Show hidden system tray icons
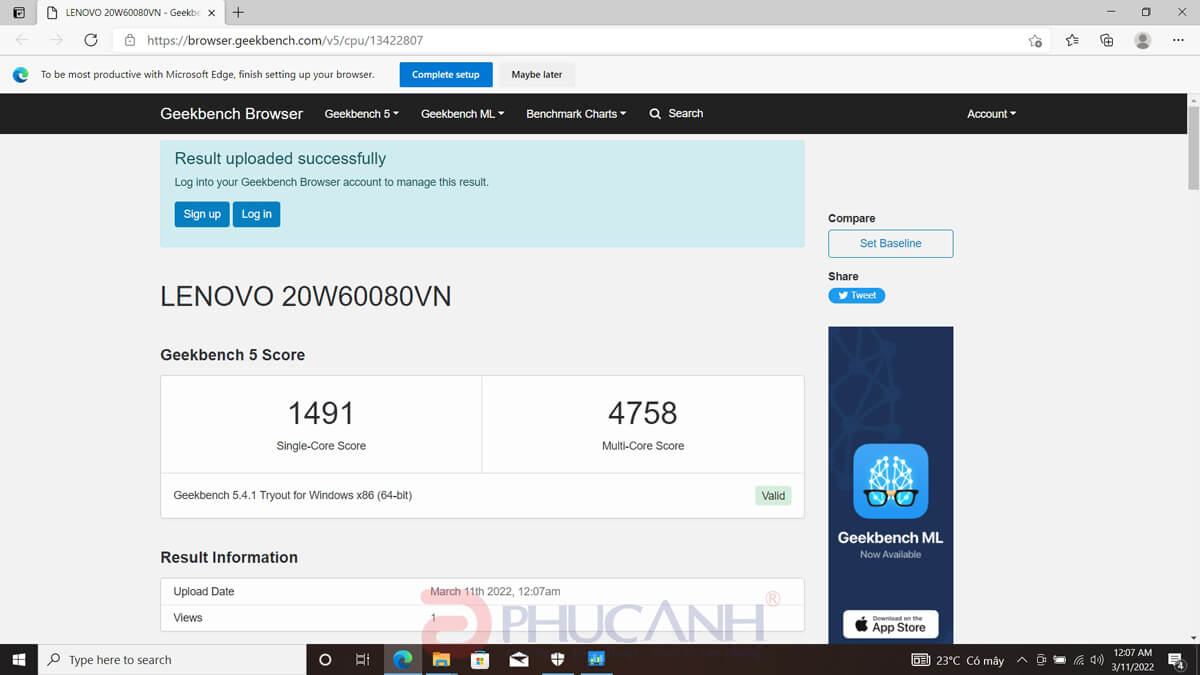 click(x=1022, y=660)
